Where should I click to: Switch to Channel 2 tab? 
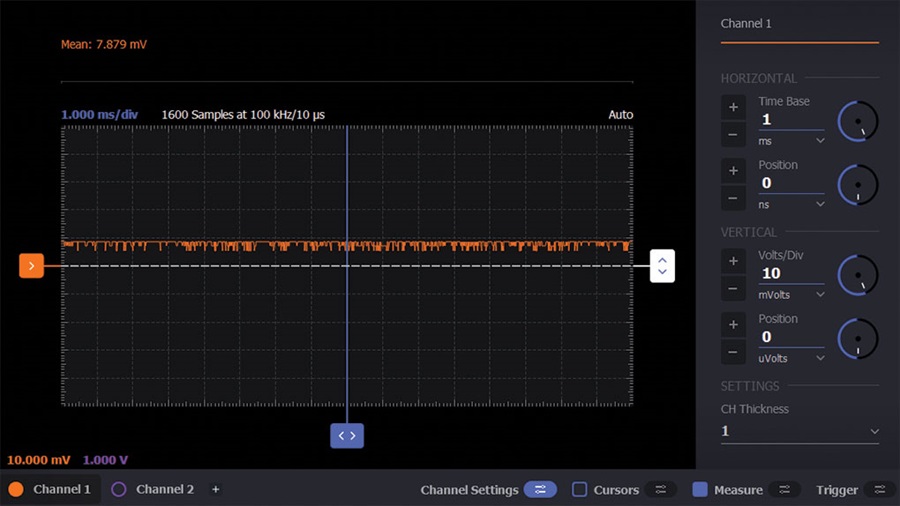coord(154,489)
